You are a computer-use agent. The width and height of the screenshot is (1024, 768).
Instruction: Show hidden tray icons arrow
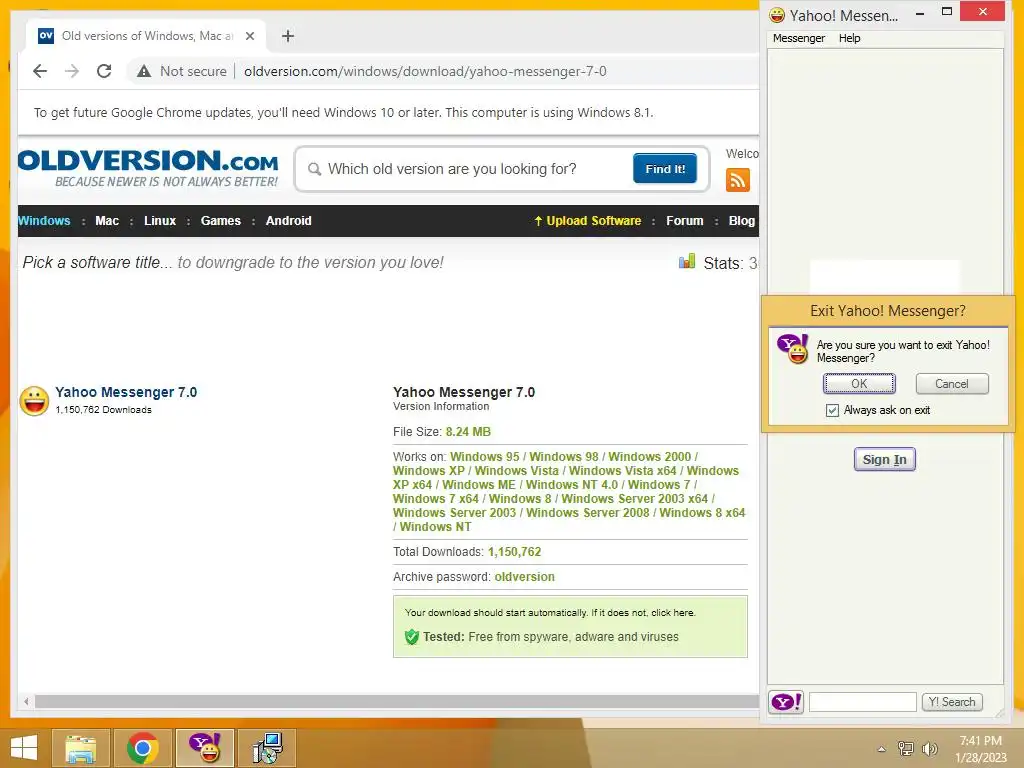[882, 749]
